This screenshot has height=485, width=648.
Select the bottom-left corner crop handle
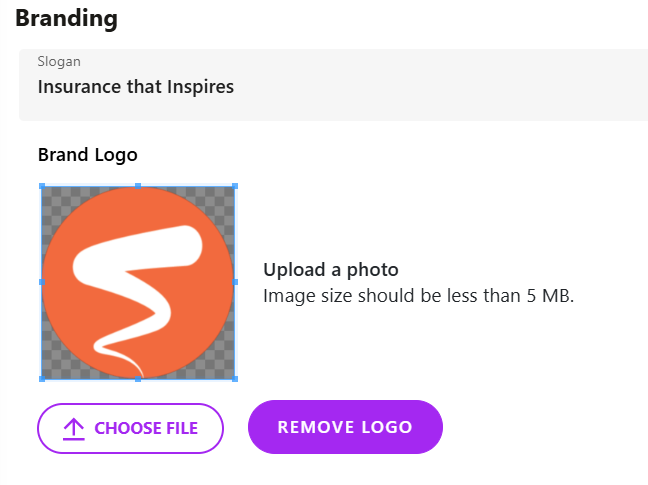[x=42, y=378]
